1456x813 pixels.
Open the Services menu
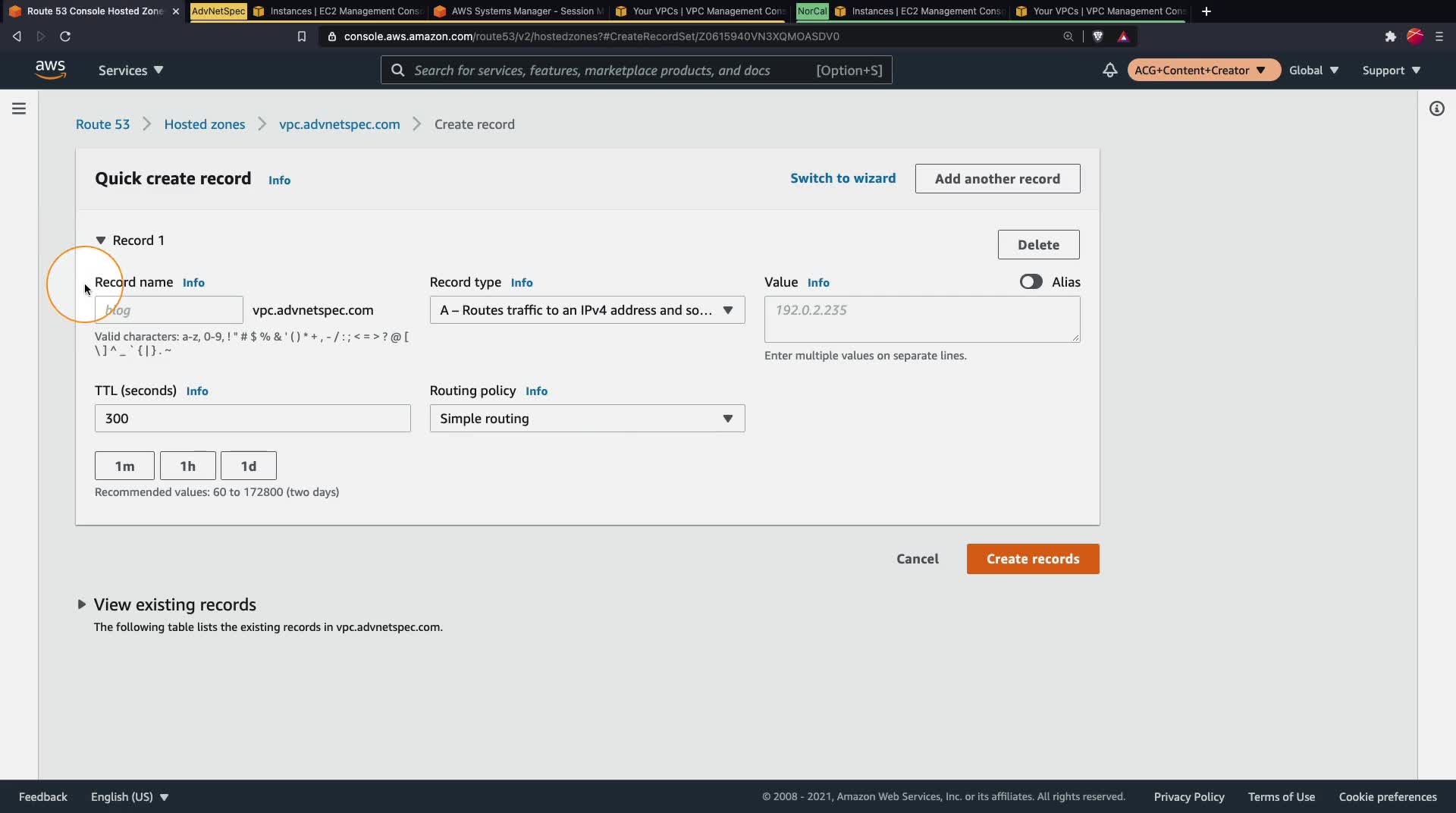pos(130,71)
